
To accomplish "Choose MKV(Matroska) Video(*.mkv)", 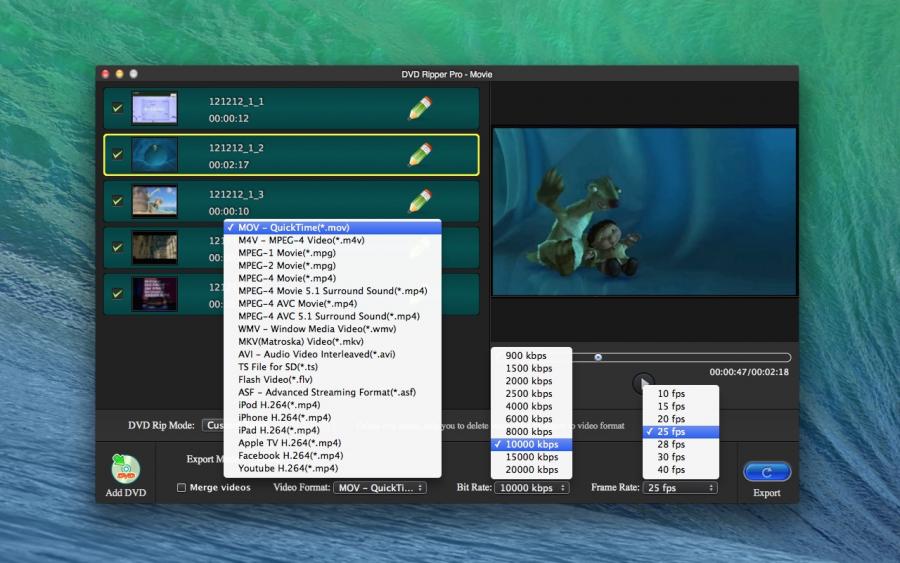I will 332,341.
